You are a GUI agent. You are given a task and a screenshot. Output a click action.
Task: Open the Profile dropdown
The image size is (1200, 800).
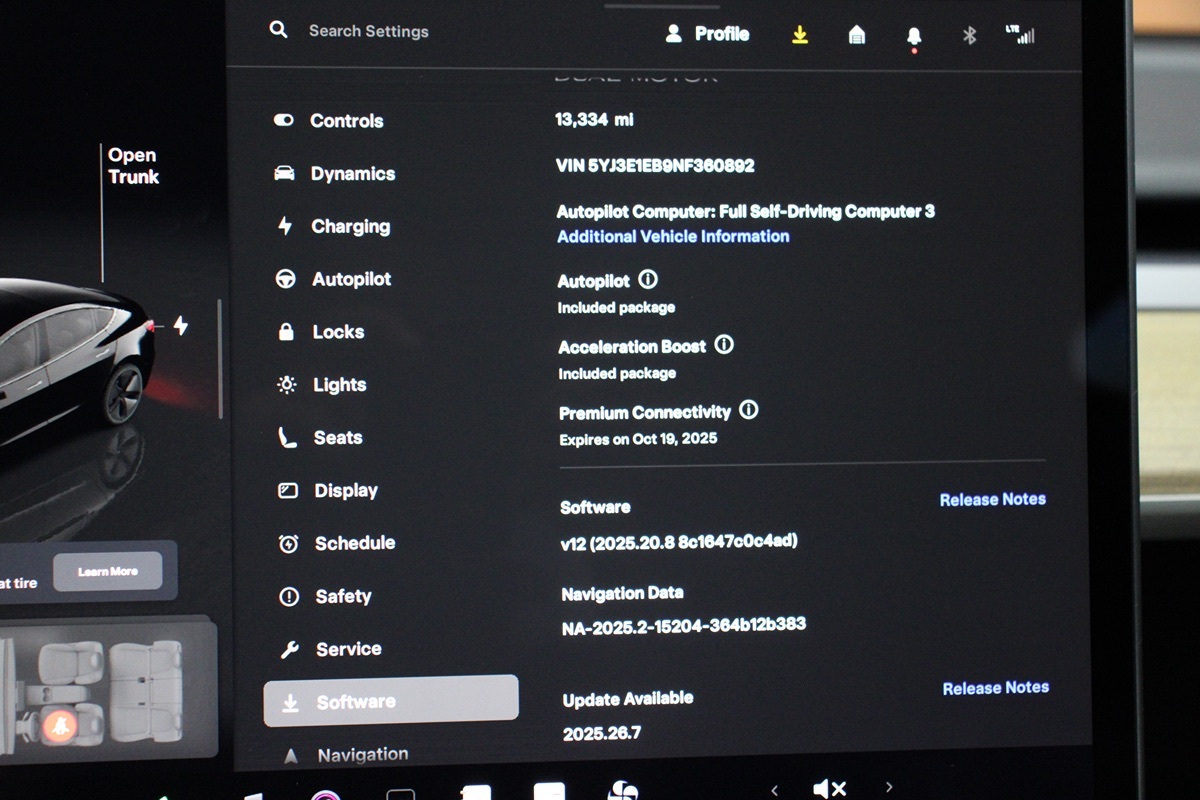708,34
